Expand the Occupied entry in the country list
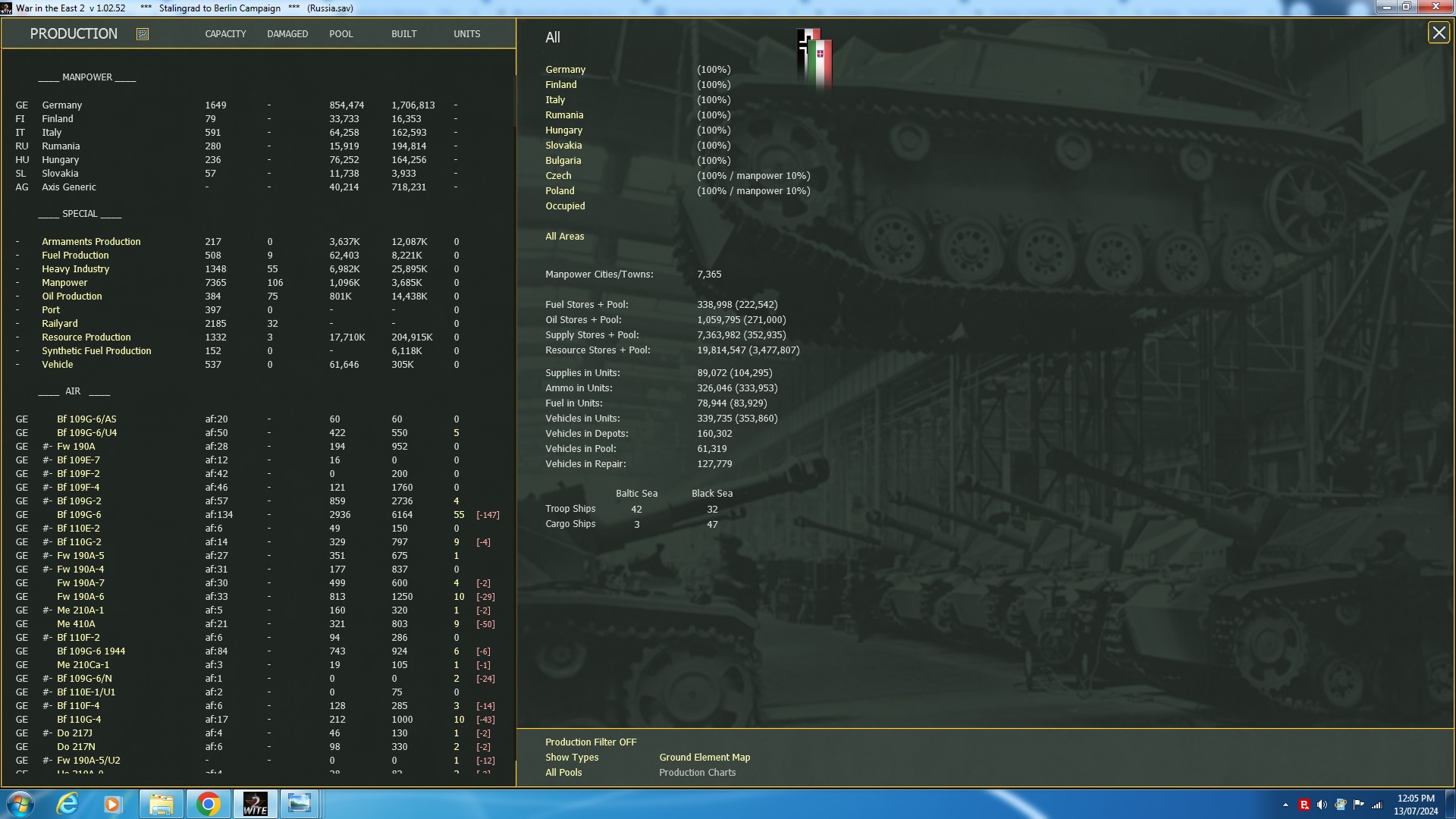Viewport: 1456px width, 819px height. point(564,206)
